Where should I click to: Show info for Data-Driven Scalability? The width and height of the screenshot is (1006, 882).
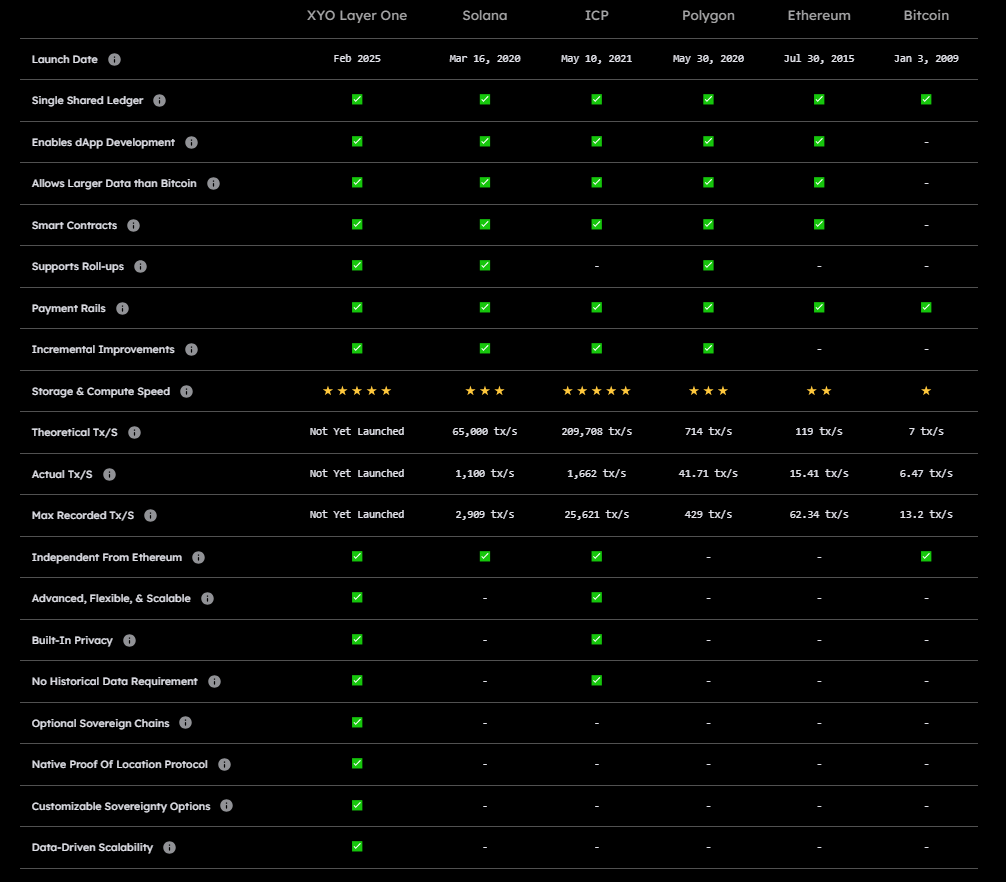(x=169, y=847)
